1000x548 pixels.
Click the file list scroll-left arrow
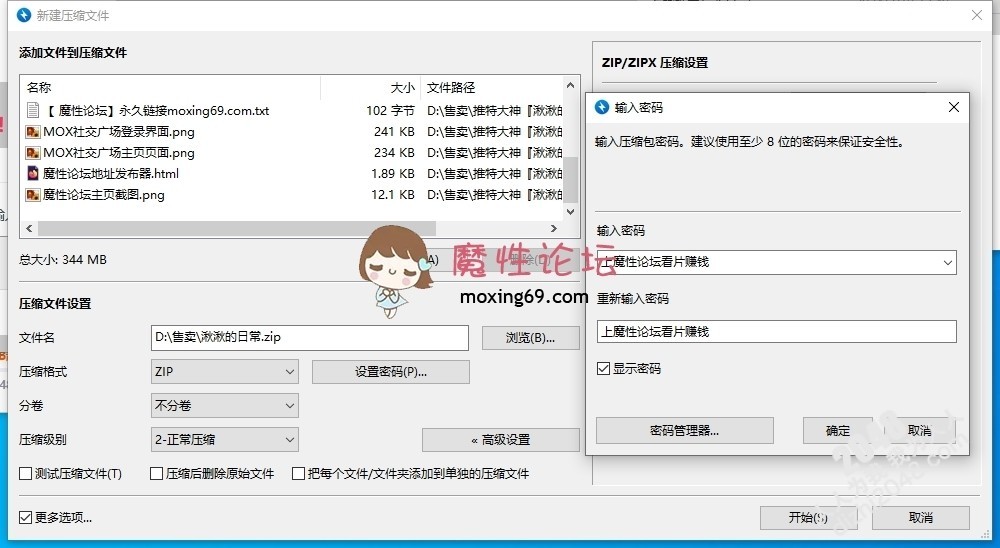tap(29, 228)
